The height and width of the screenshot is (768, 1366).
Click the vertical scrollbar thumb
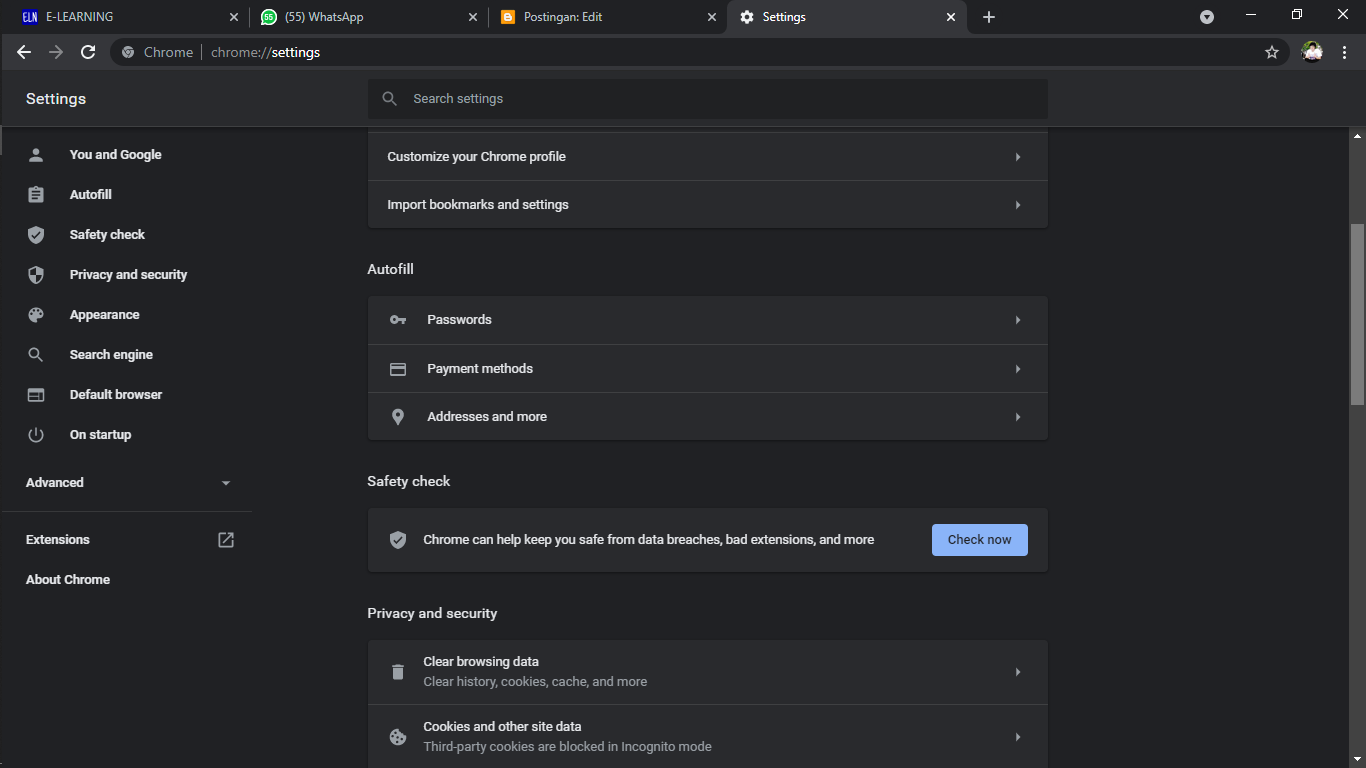click(x=1357, y=314)
